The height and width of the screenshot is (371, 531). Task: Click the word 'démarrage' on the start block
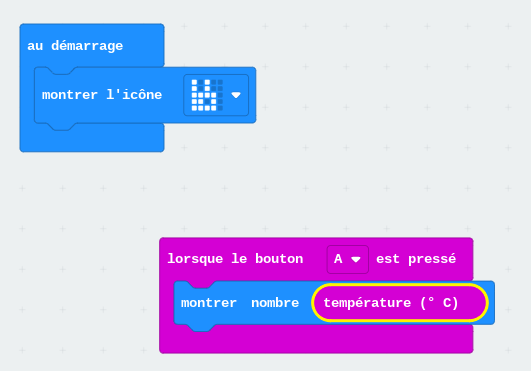coord(87,46)
